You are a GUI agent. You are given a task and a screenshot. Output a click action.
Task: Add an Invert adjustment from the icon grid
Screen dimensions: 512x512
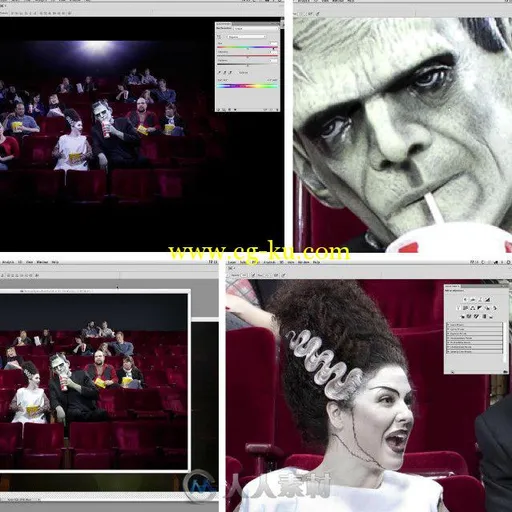463,316
